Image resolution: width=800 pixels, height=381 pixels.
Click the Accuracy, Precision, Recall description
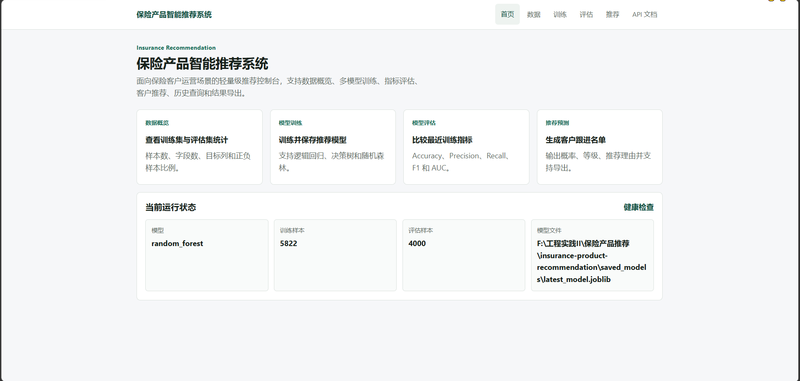(x=462, y=162)
